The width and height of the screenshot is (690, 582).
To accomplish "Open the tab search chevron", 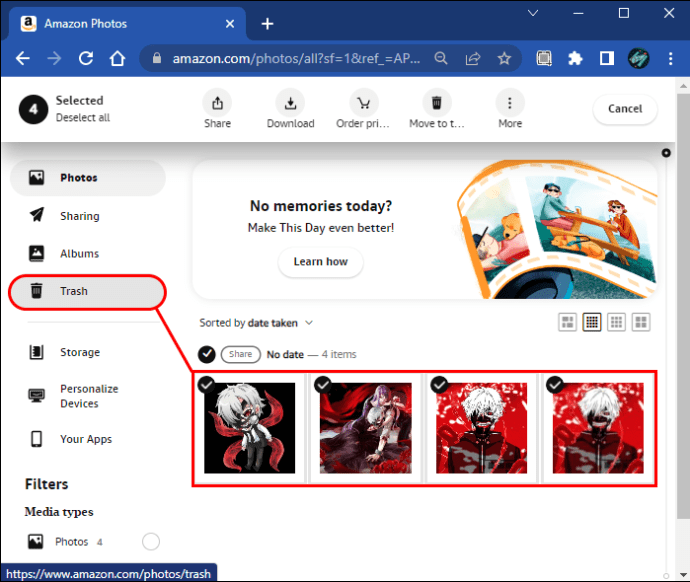I will coord(533,13).
